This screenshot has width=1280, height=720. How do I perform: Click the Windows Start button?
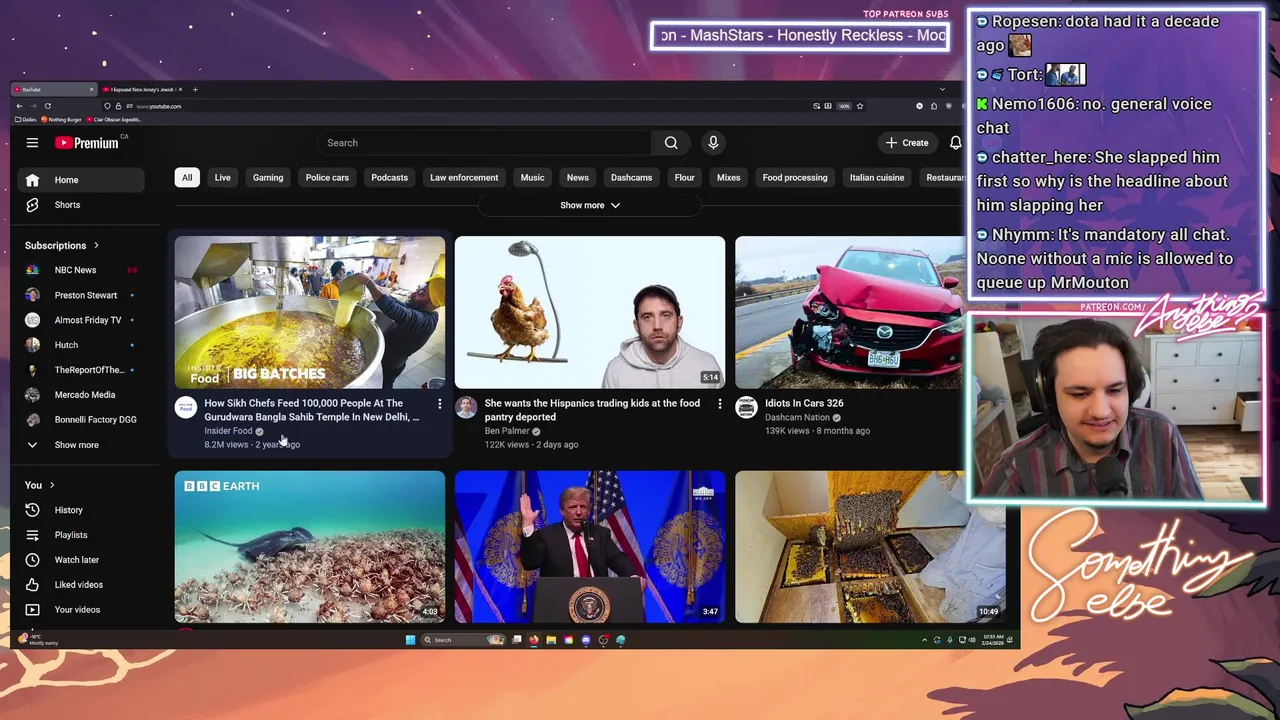tap(410, 640)
